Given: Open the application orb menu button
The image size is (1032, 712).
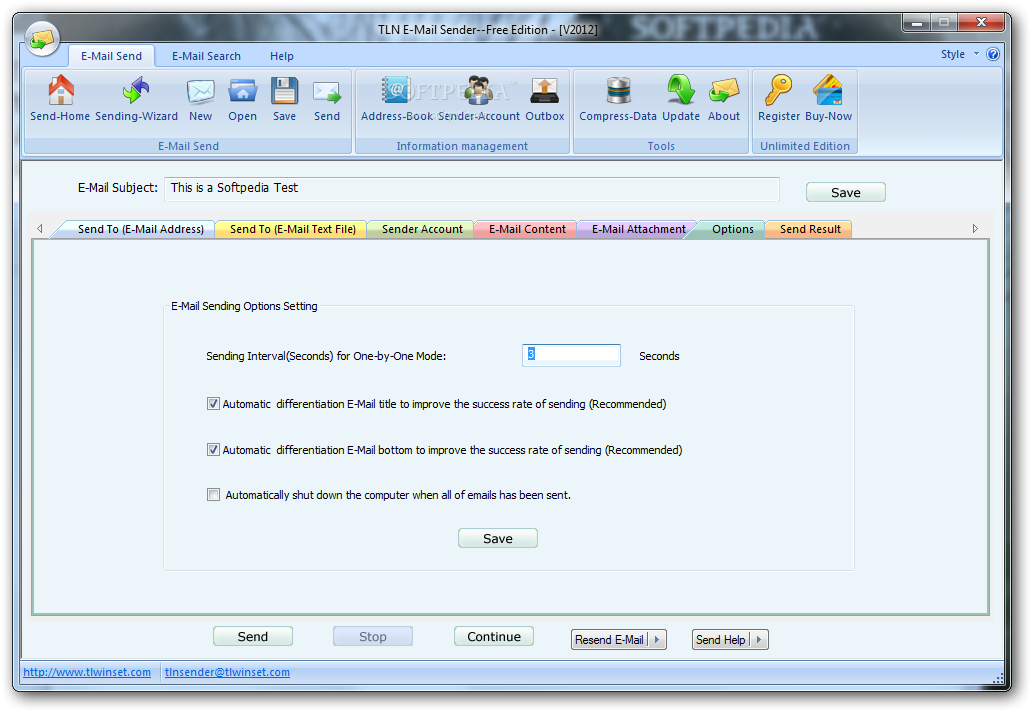Looking at the screenshot, I should 42,39.
